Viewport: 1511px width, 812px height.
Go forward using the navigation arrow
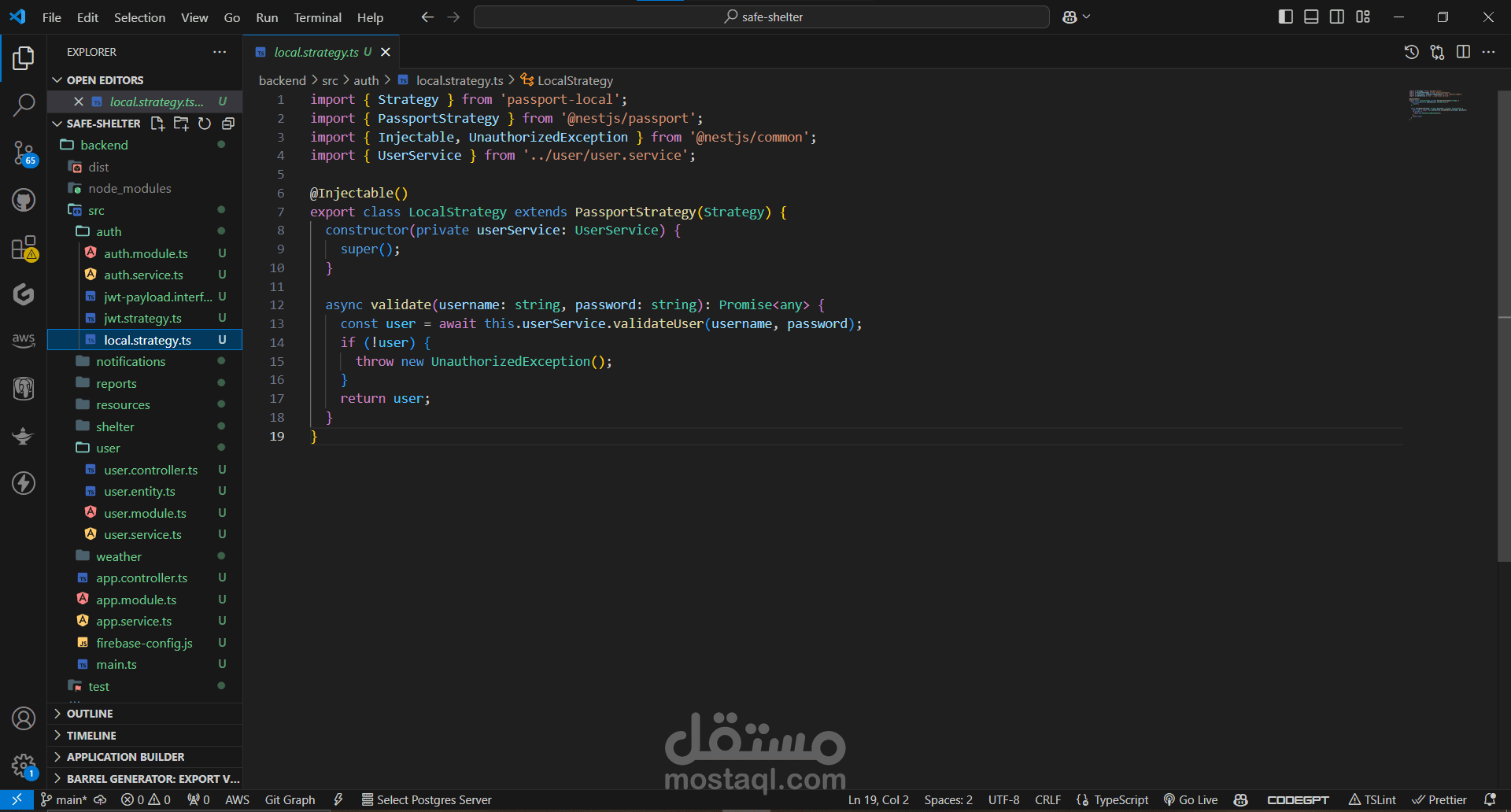[x=453, y=17]
